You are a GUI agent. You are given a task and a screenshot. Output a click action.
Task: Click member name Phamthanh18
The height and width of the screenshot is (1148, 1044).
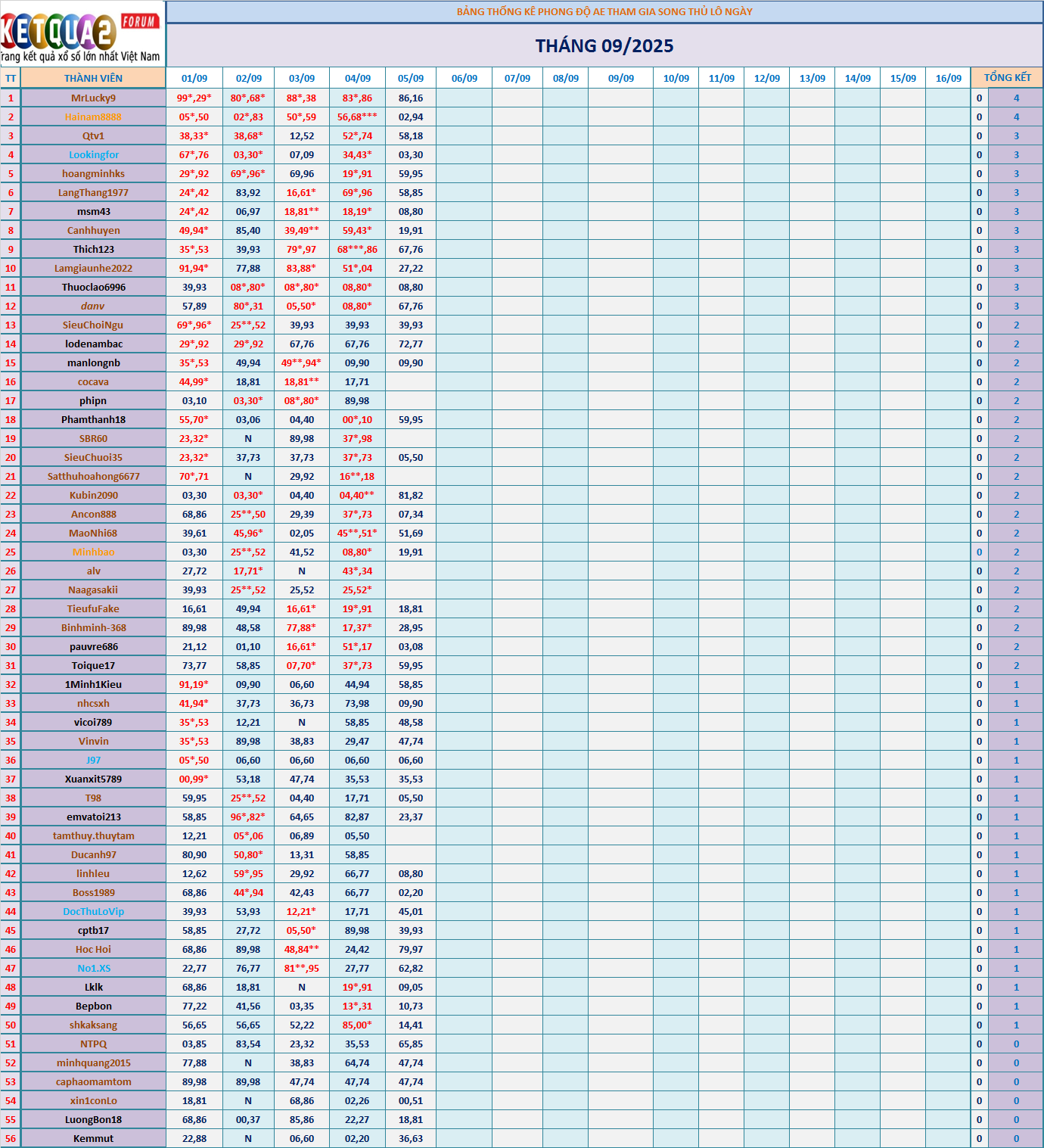tap(93, 419)
